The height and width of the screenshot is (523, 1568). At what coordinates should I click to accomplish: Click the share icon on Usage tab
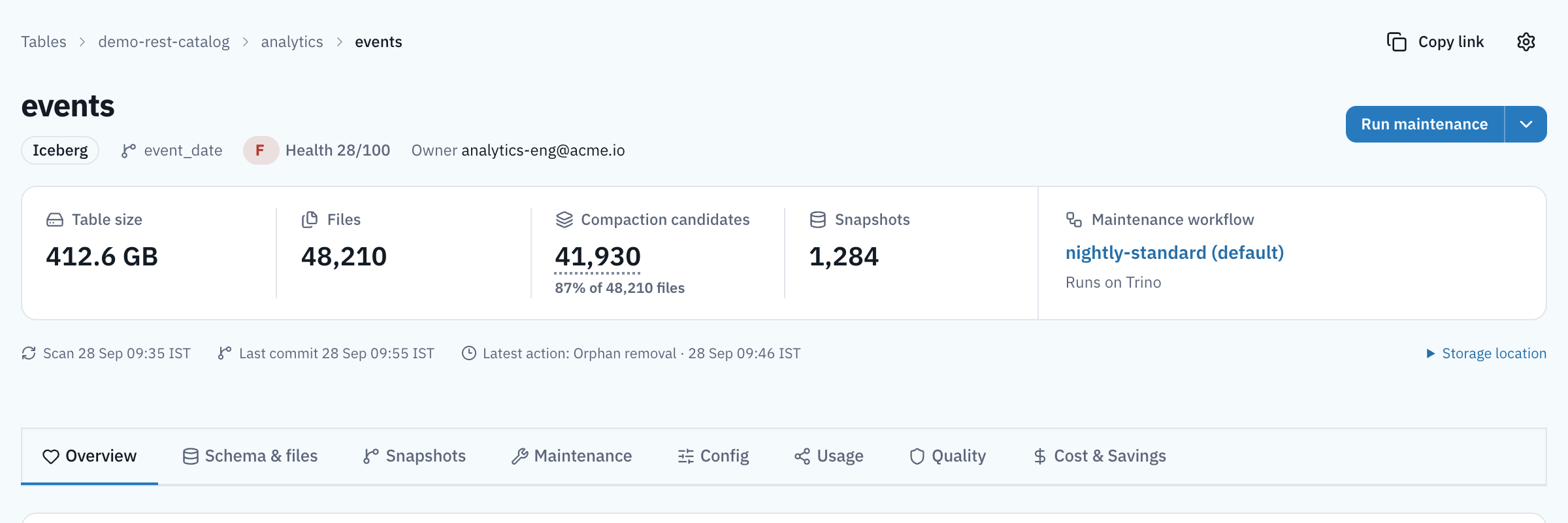802,456
